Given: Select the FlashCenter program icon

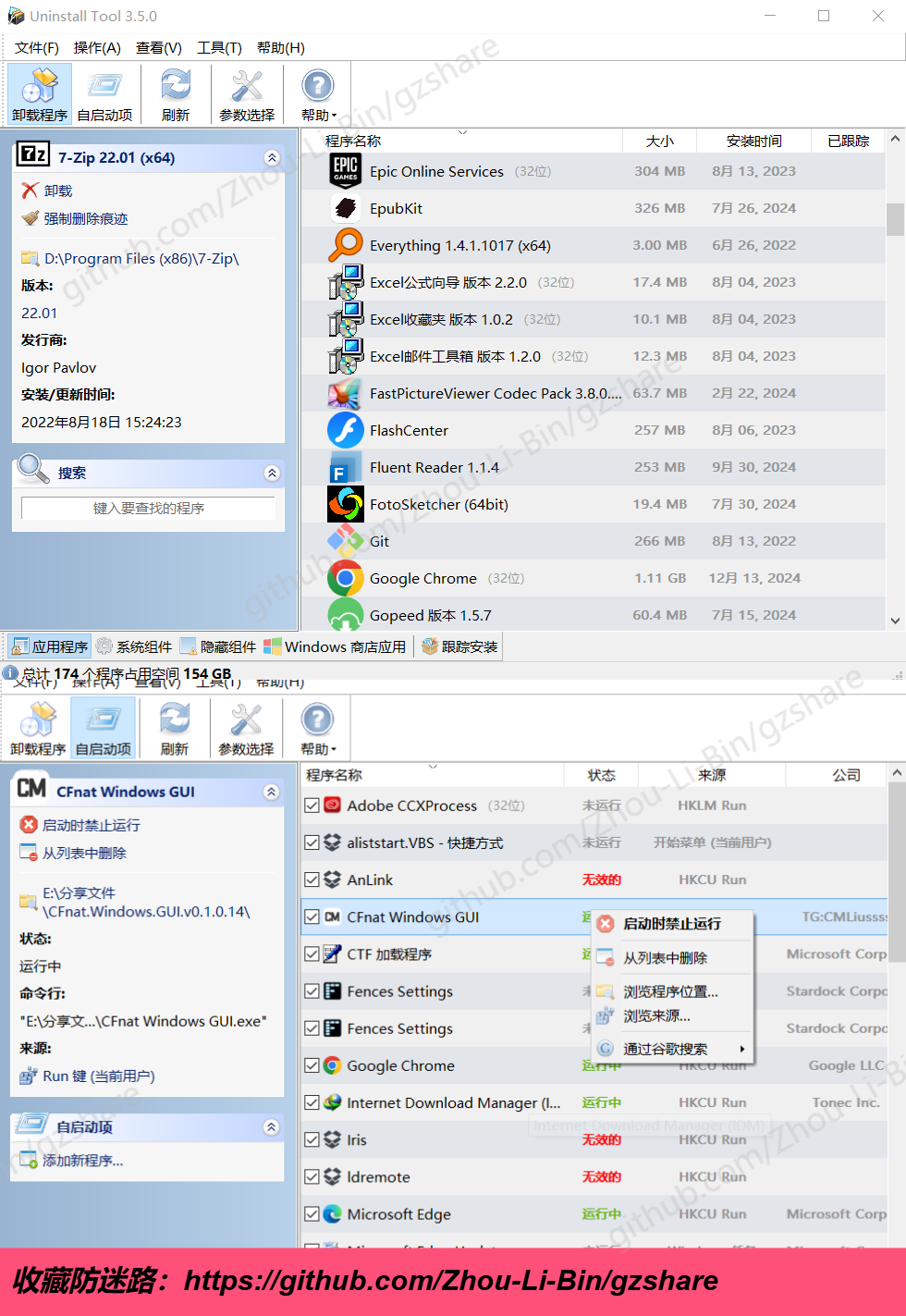Looking at the screenshot, I should coord(346,430).
